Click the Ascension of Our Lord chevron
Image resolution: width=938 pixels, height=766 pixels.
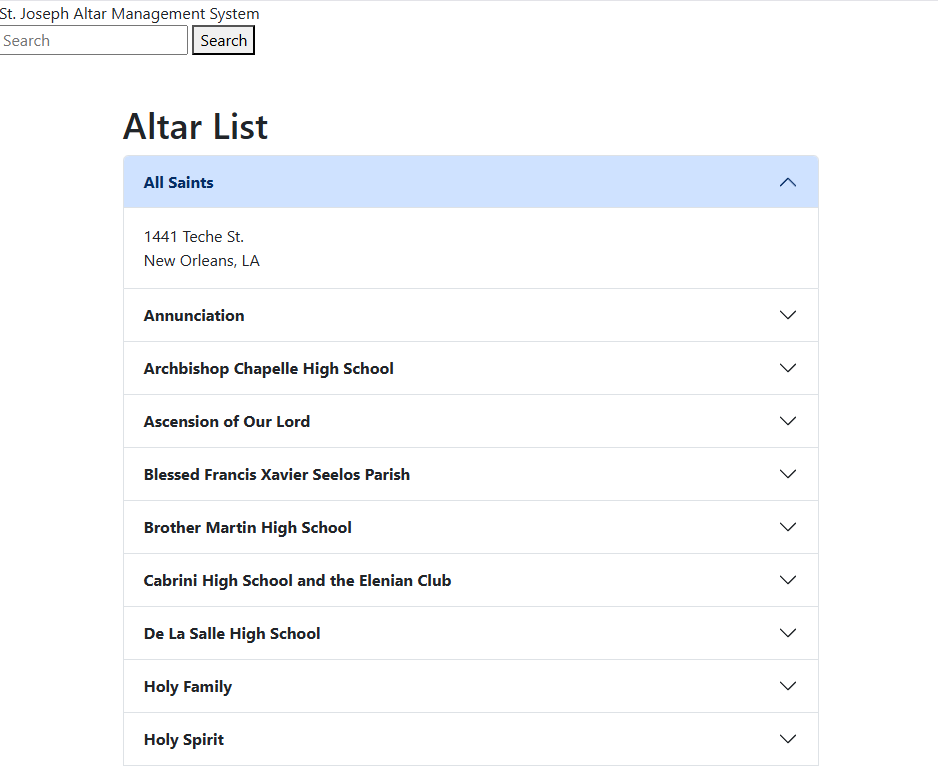(788, 421)
